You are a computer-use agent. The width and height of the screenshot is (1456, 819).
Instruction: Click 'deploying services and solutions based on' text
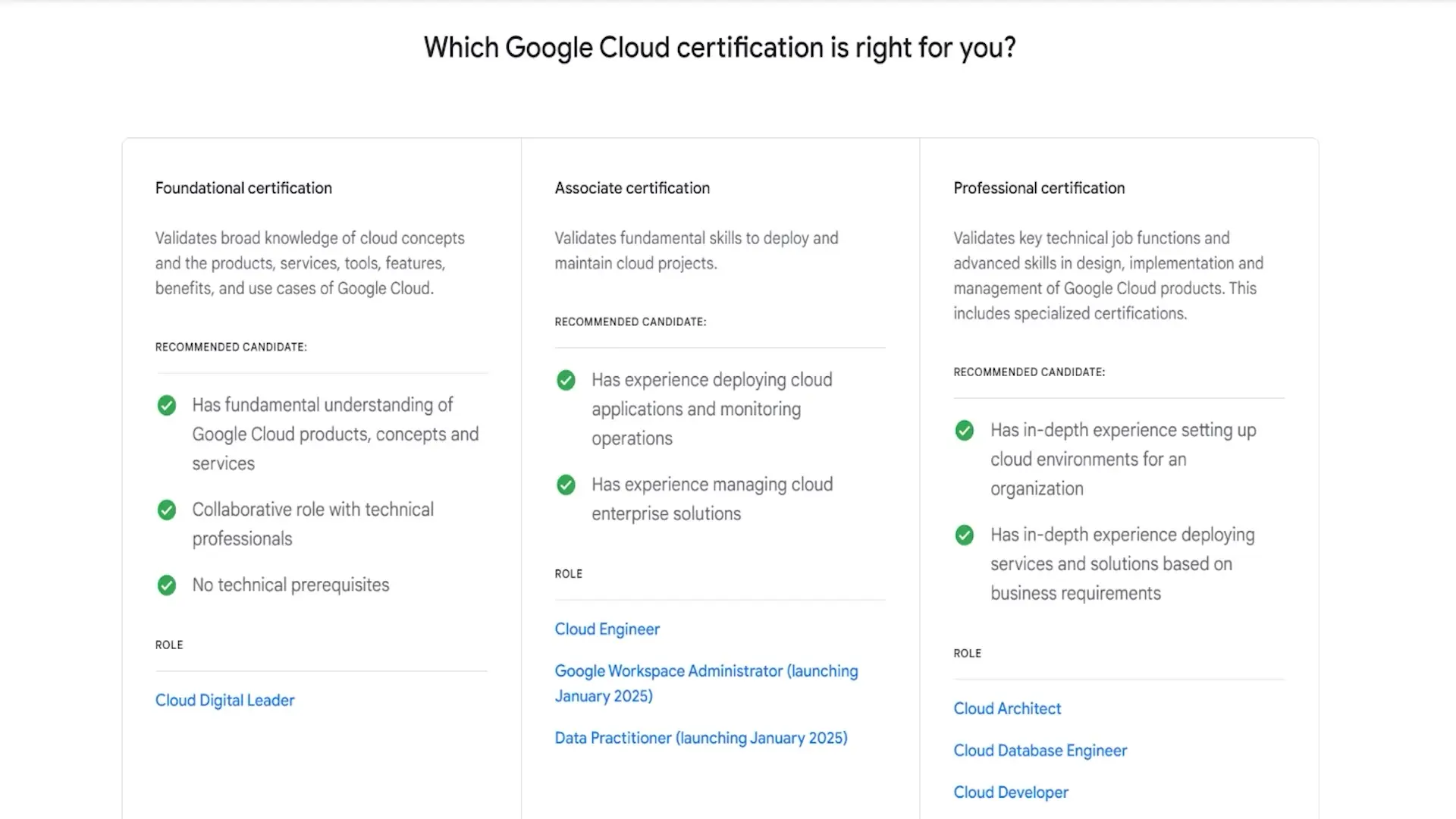coord(1122,563)
